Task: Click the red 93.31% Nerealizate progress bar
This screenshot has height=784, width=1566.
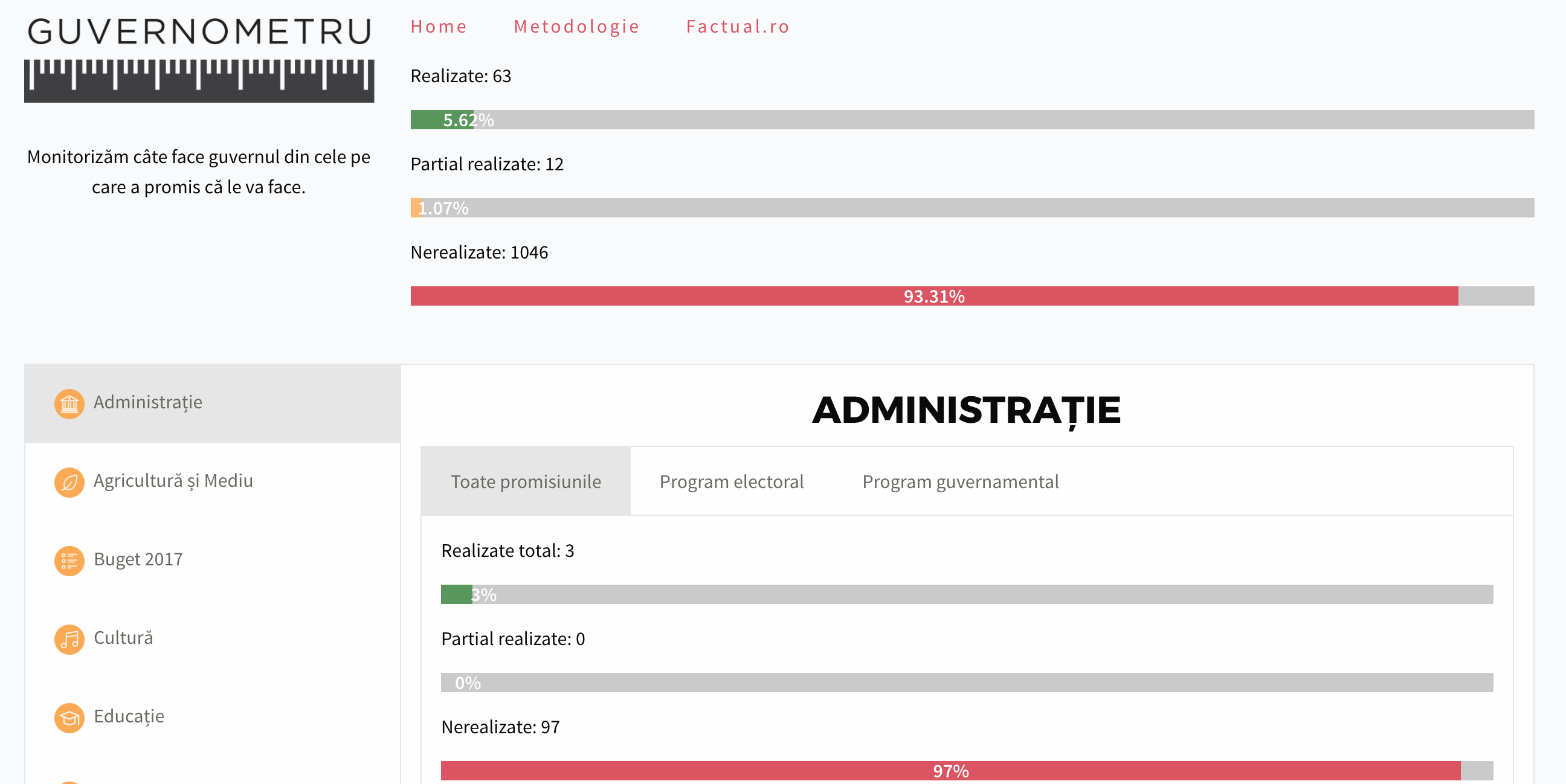Action: pyautogui.click(x=934, y=296)
